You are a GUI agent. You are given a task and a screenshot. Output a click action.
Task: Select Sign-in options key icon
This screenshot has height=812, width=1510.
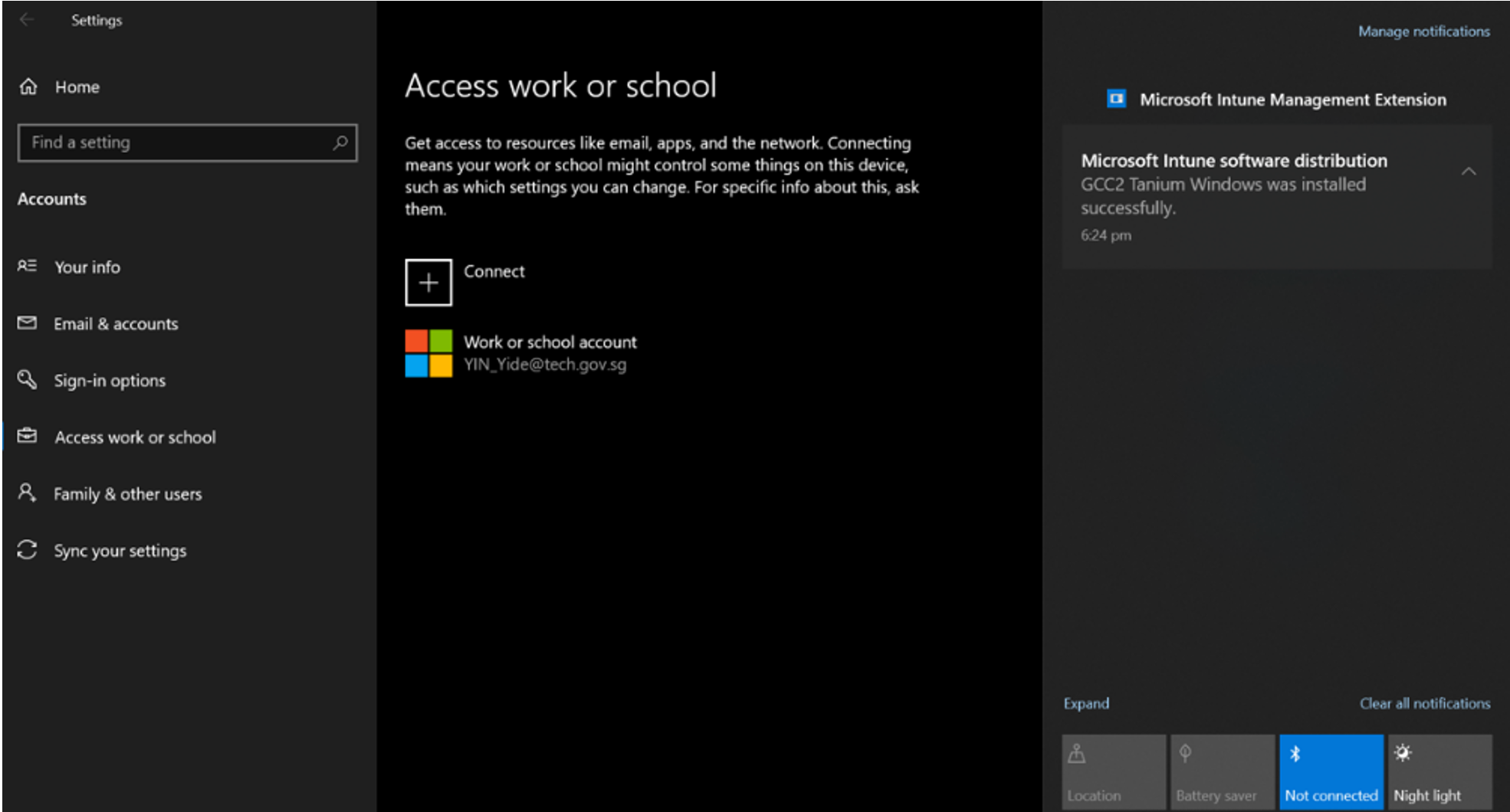click(x=27, y=380)
